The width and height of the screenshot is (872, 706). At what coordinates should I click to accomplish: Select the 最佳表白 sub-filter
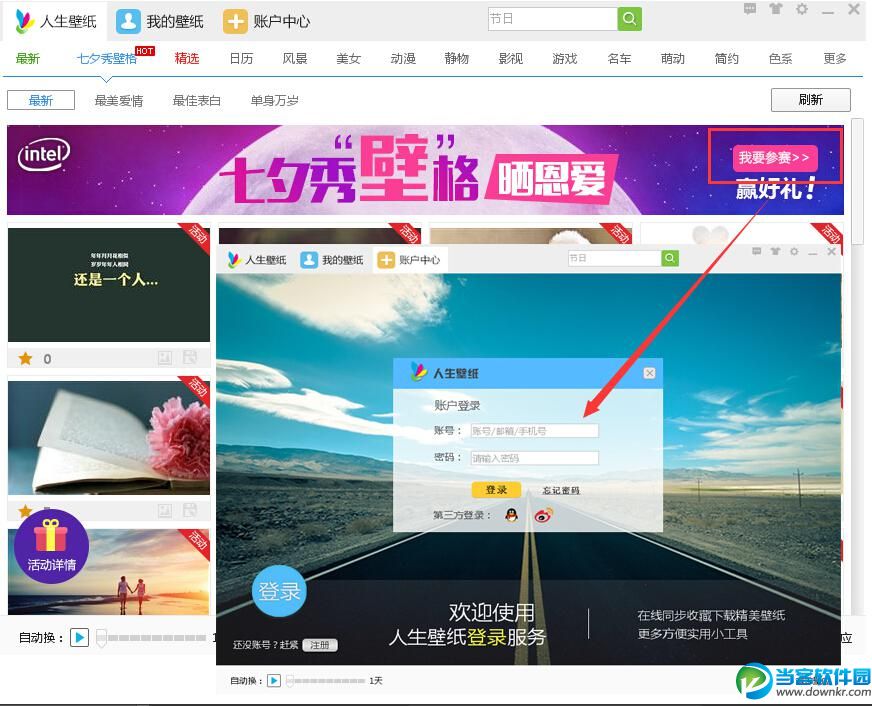tap(196, 101)
